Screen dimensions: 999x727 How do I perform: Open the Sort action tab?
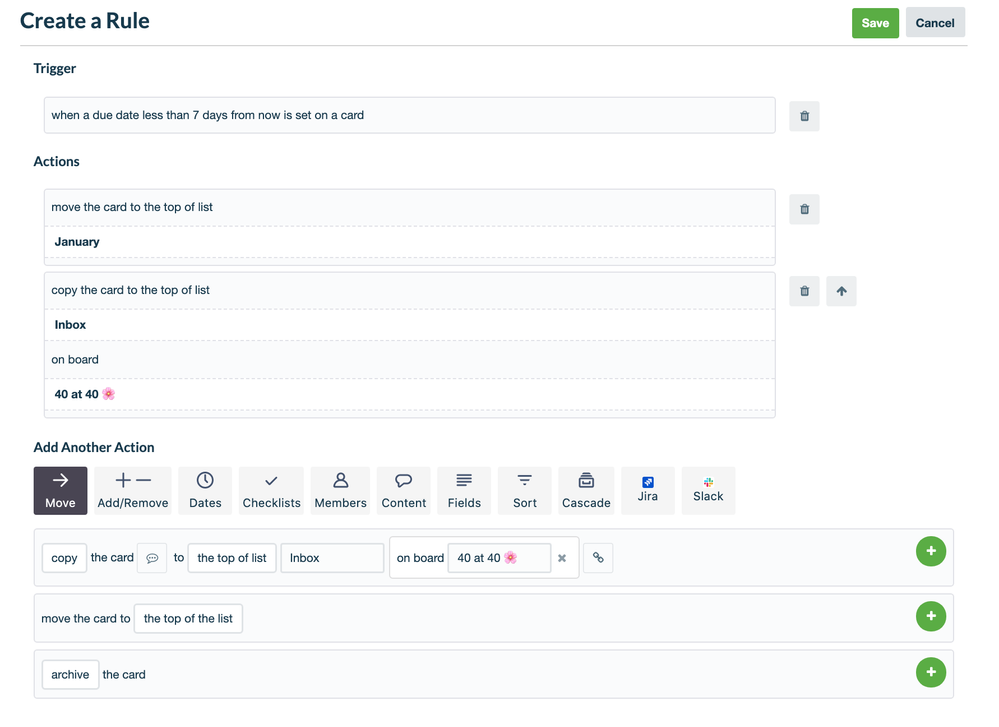[x=524, y=491]
